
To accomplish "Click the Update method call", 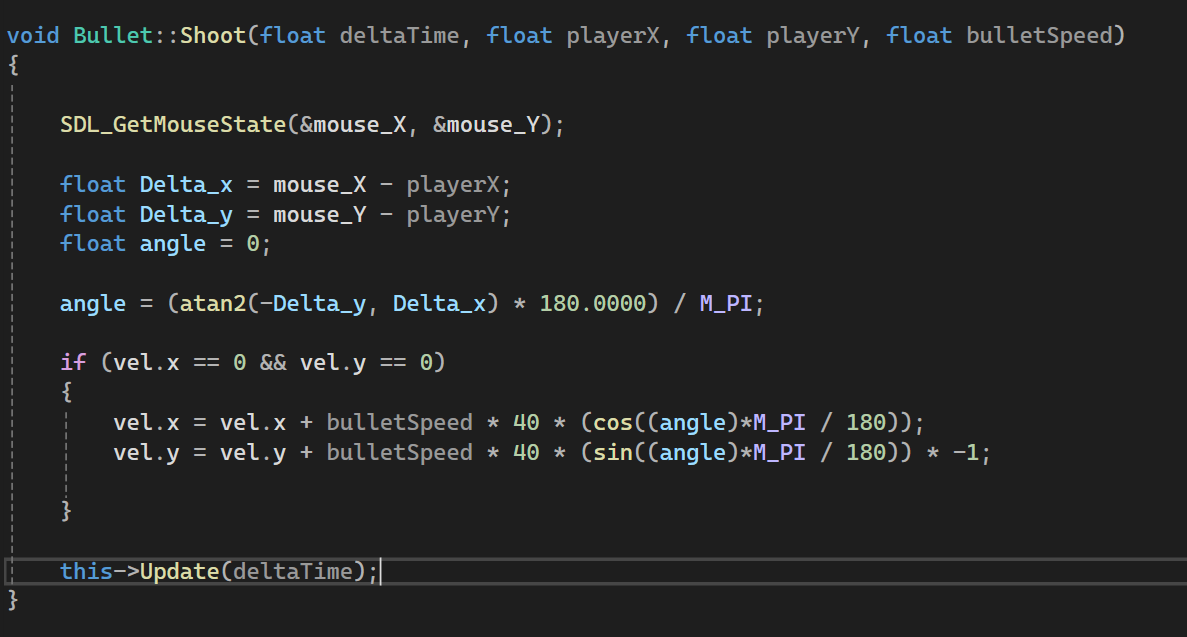I will coord(179,571).
